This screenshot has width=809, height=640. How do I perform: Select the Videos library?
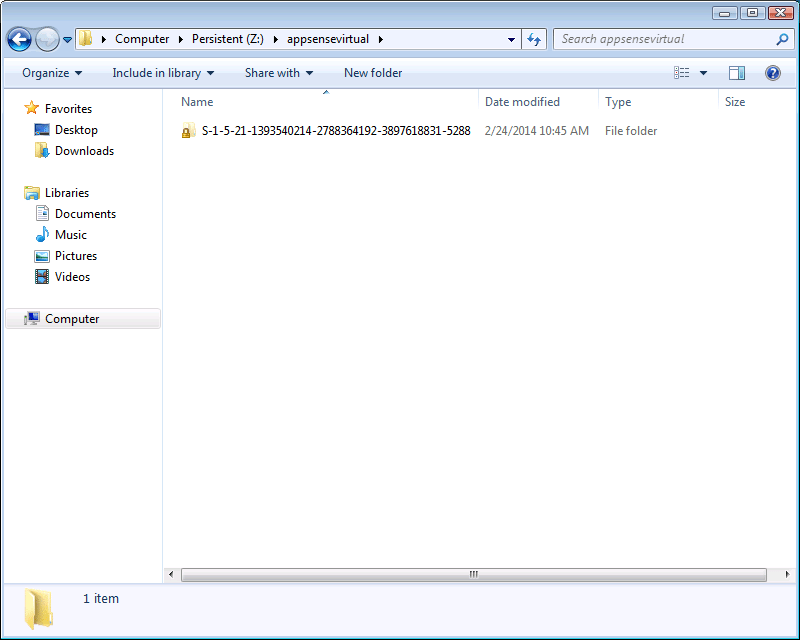tap(72, 277)
